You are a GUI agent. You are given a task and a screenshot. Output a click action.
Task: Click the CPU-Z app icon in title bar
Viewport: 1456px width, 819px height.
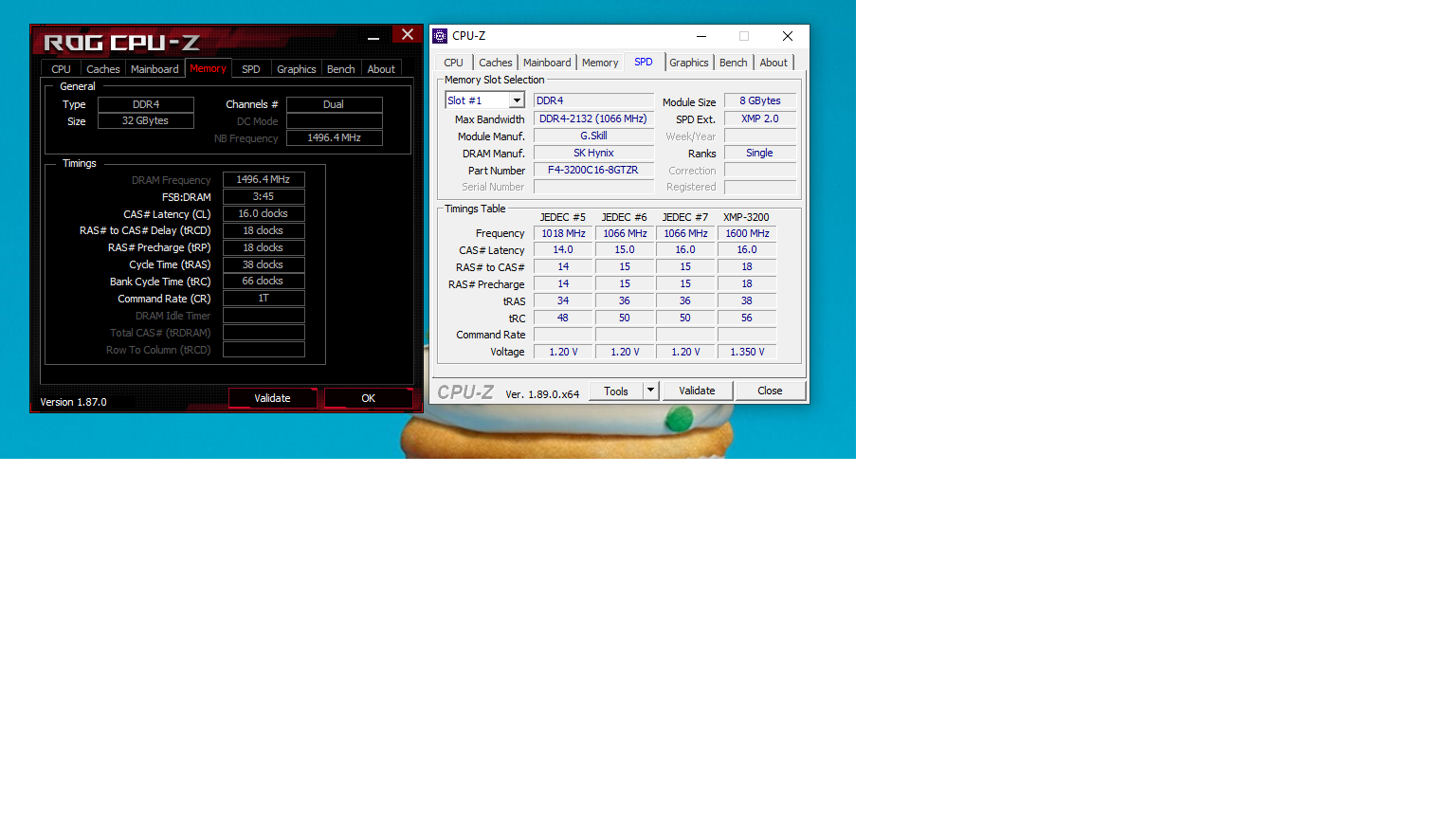click(x=440, y=36)
